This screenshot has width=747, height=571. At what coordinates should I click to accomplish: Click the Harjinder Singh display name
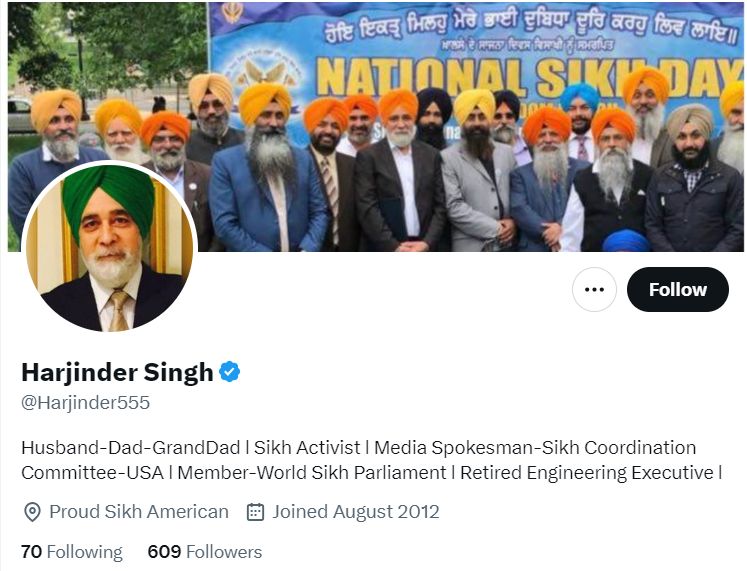[117, 372]
